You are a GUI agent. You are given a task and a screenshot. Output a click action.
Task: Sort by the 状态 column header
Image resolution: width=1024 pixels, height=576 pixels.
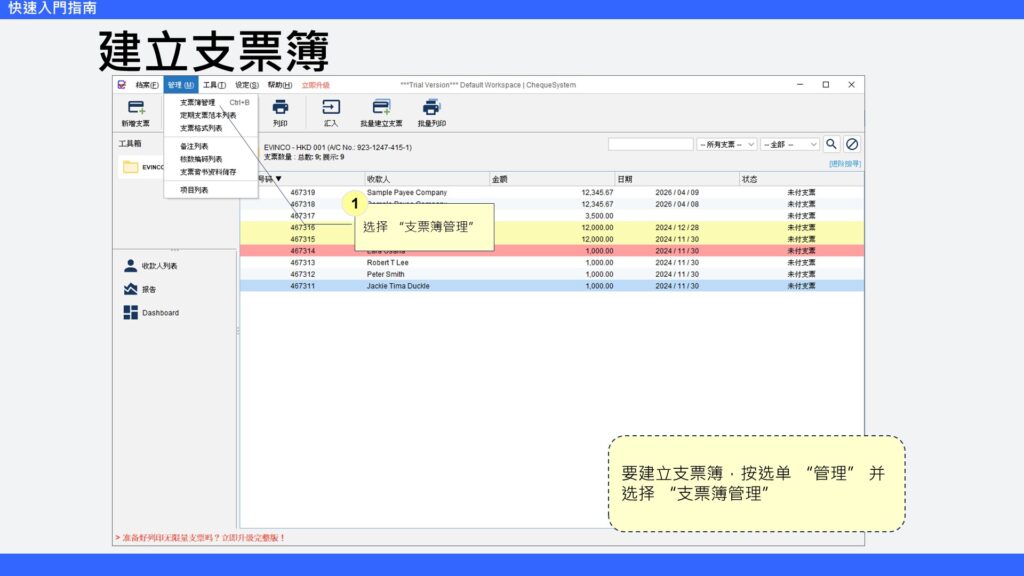(x=801, y=179)
